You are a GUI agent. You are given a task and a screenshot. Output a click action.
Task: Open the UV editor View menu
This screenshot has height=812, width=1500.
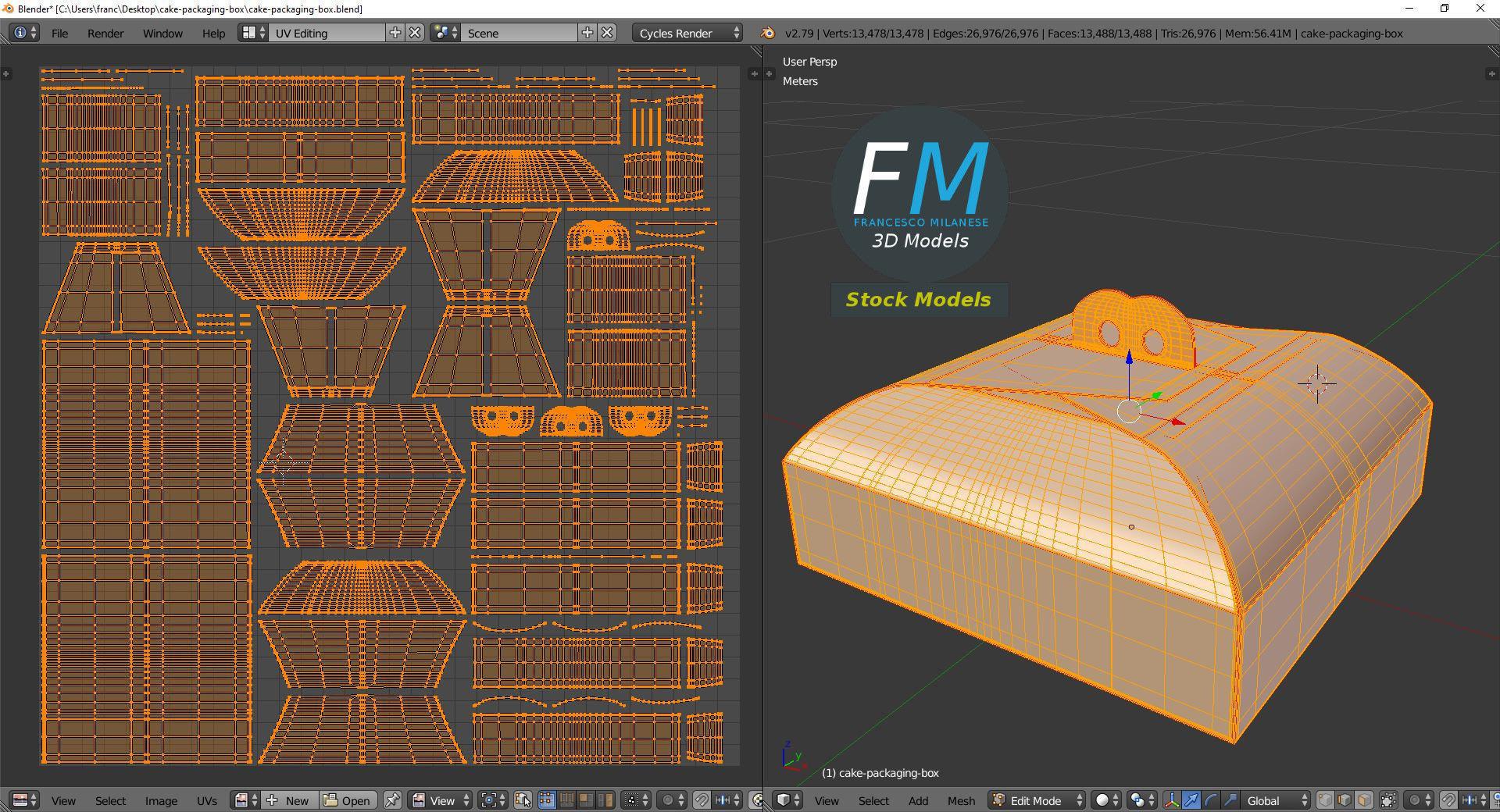(x=63, y=800)
